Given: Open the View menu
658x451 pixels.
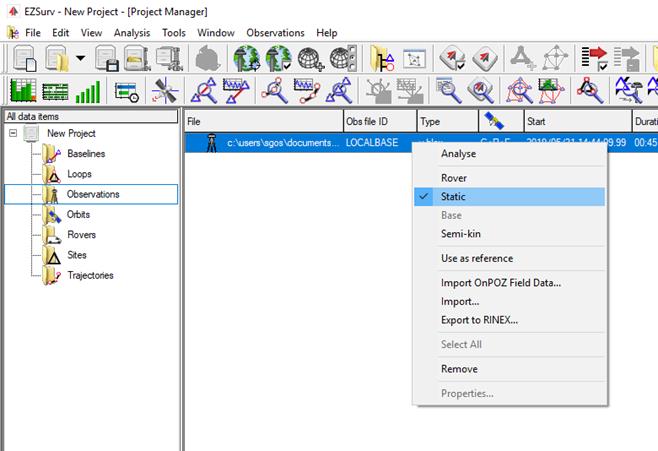Looking at the screenshot, I should (x=91, y=33).
